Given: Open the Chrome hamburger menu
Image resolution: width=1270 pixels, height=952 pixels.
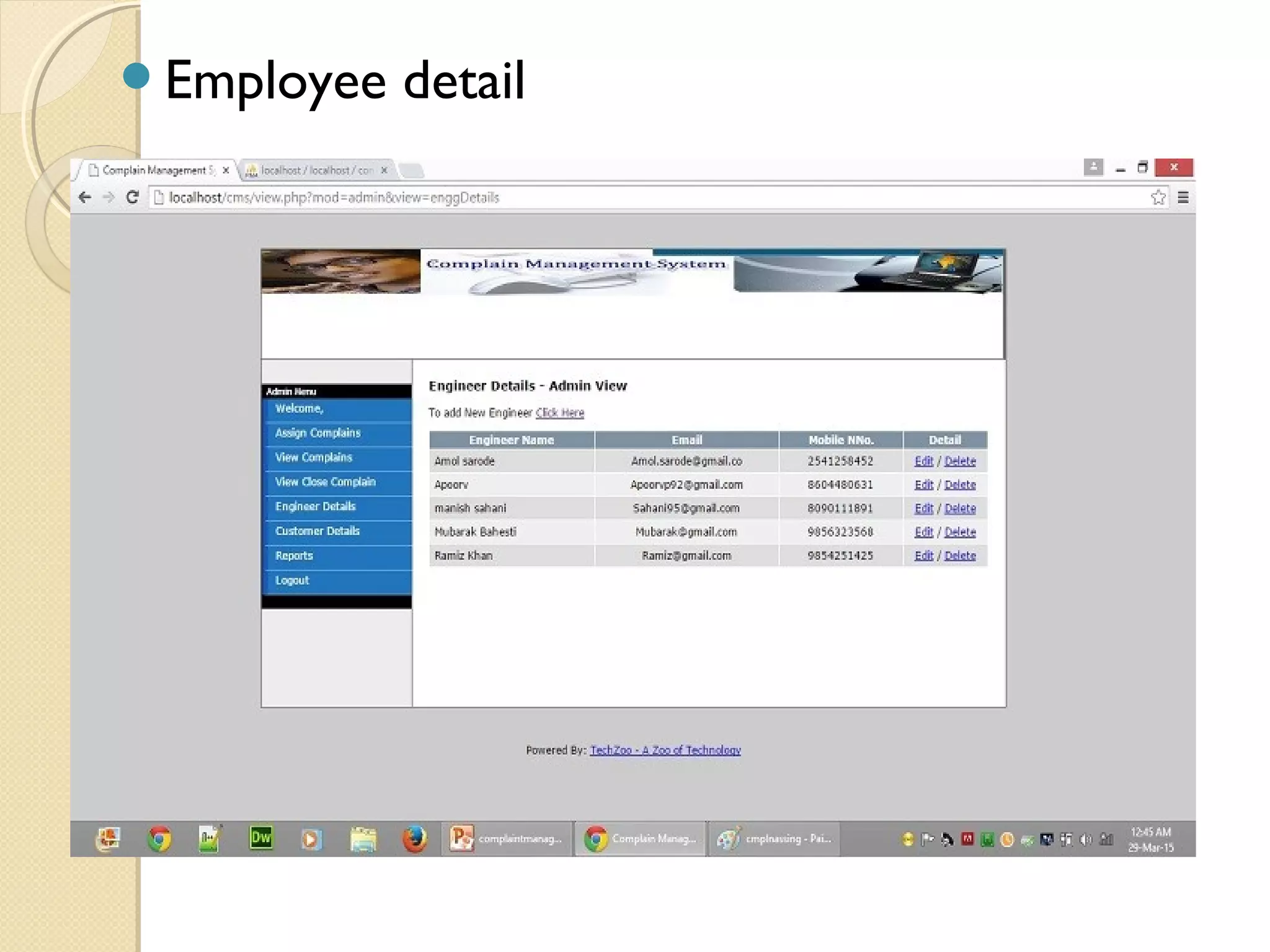Looking at the screenshot, I should click(x=1183, y=198).
